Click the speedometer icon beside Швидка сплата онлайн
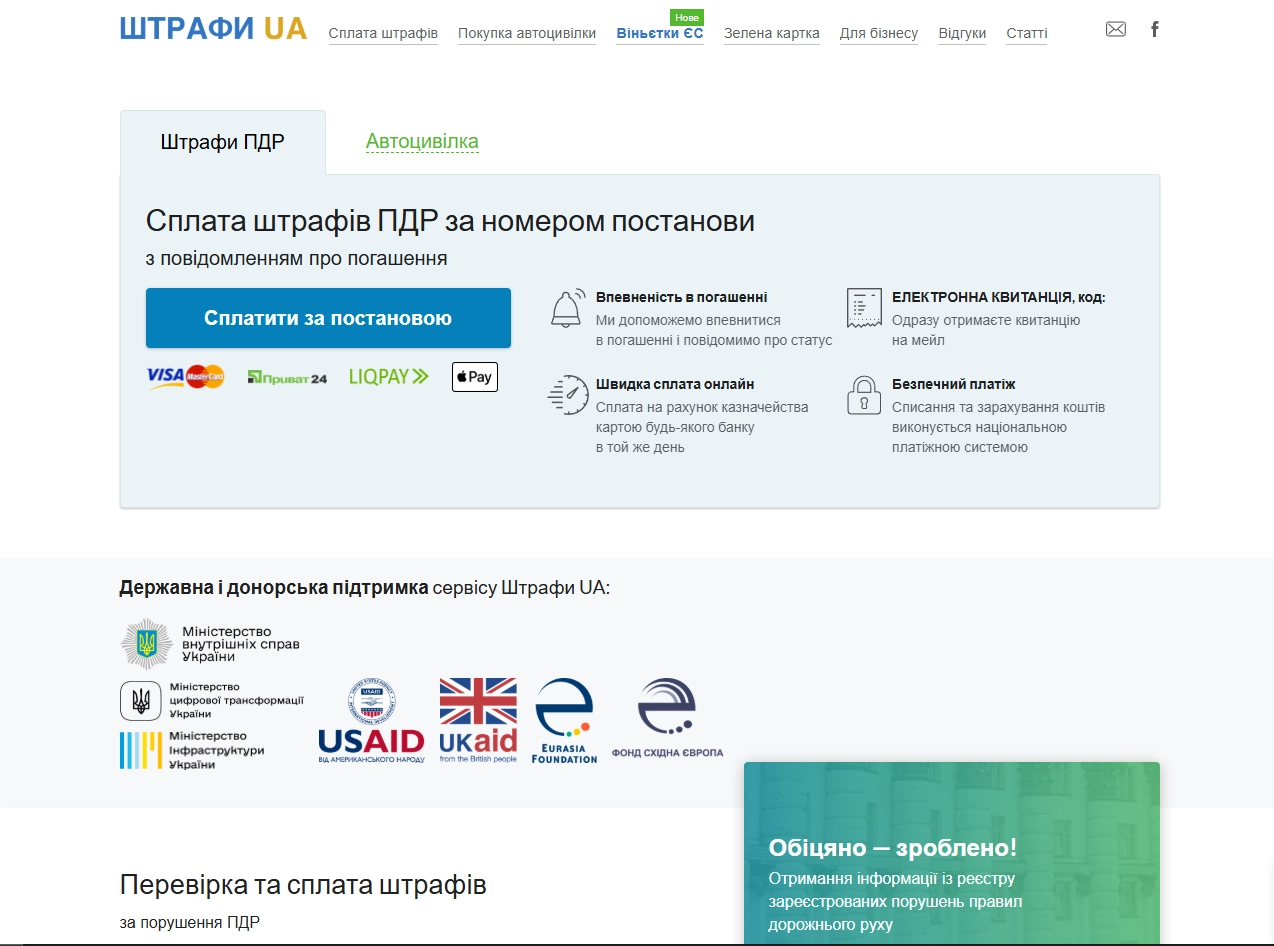 (x=567, y=395)
